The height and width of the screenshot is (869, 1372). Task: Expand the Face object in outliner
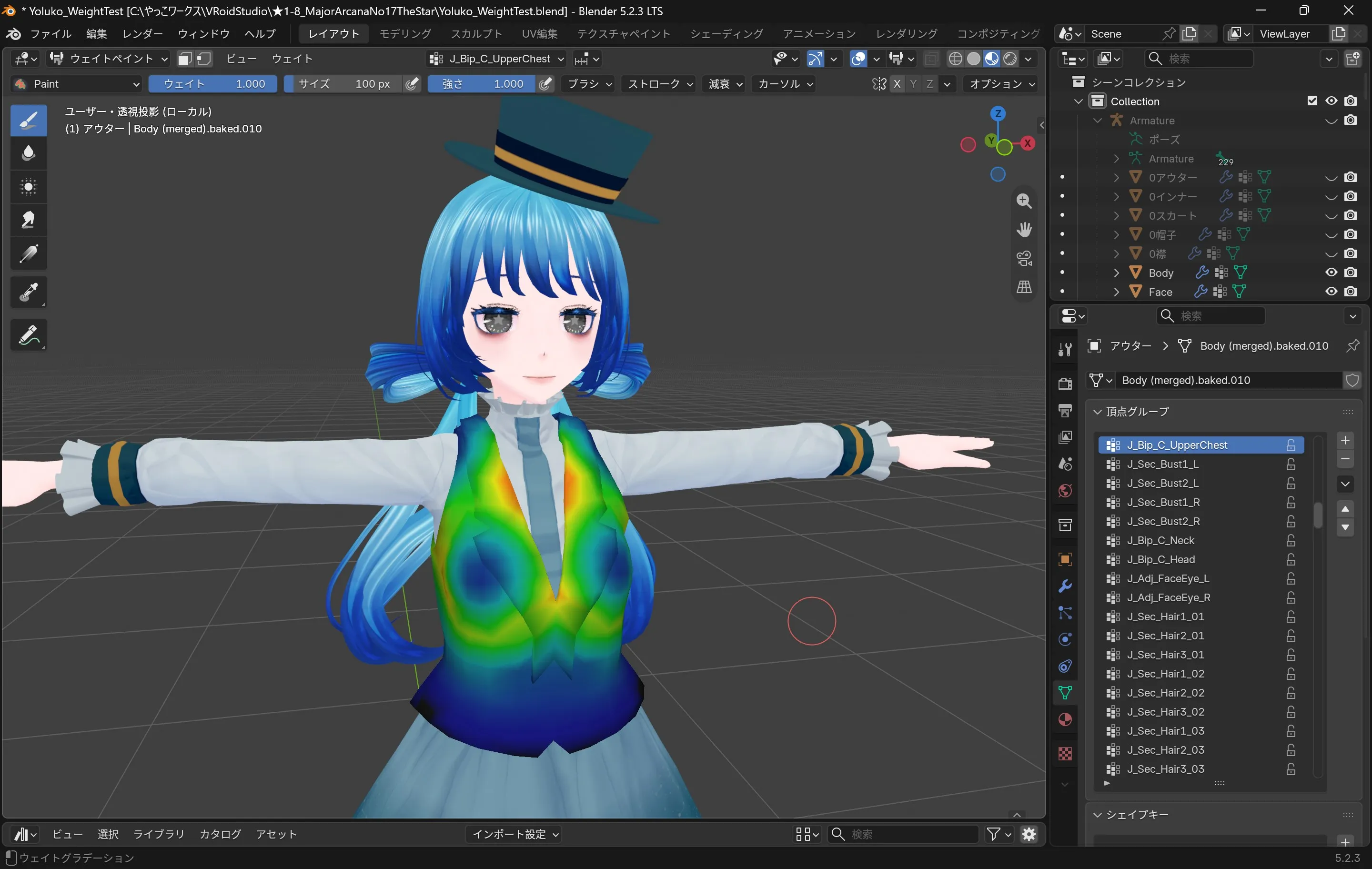(1116, 292)
